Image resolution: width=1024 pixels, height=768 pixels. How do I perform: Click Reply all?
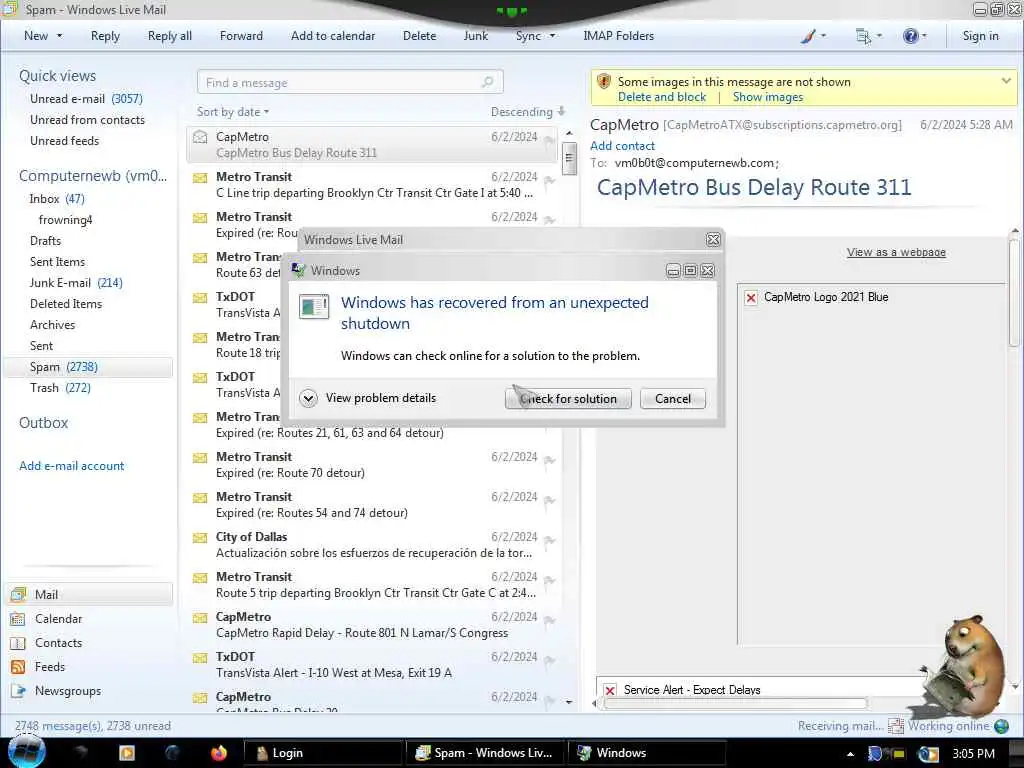[x=170, y=36]
